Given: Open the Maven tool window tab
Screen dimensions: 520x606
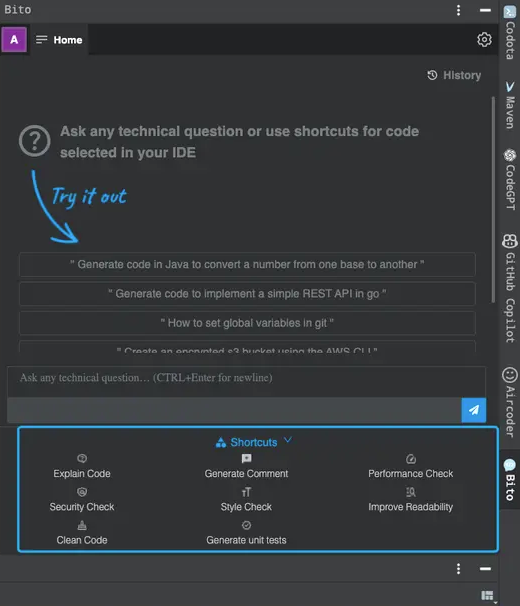Looking at the screenshot, I should pyautogui.click(x=510, y=104).
